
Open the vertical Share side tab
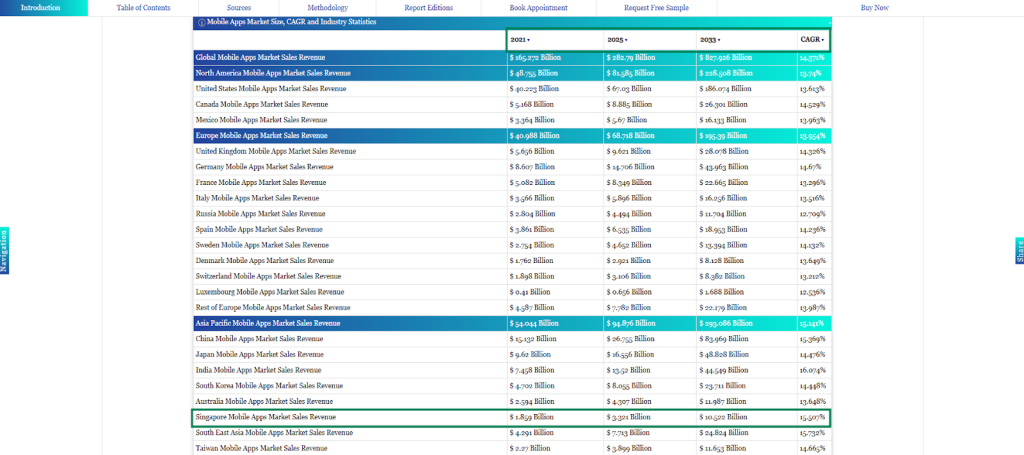[1019, 251]
